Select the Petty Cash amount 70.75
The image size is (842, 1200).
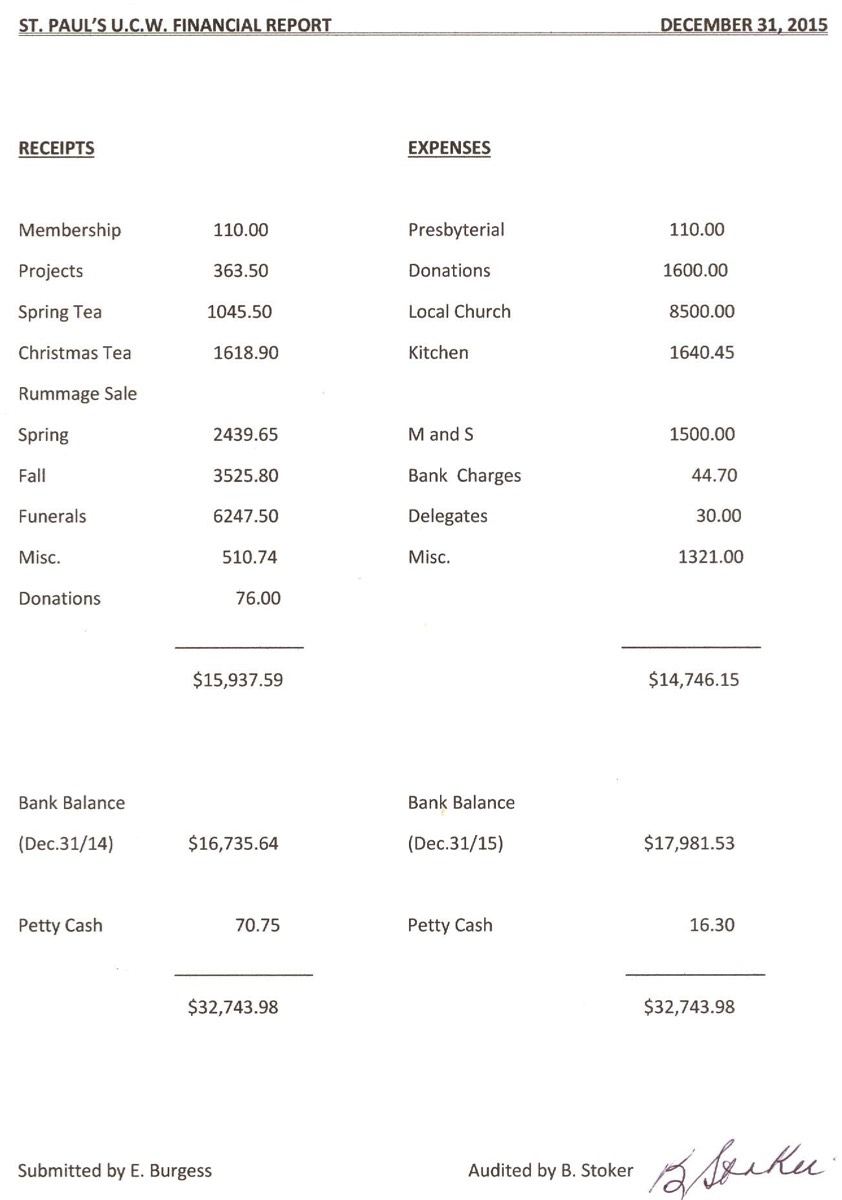coord(257,926)
